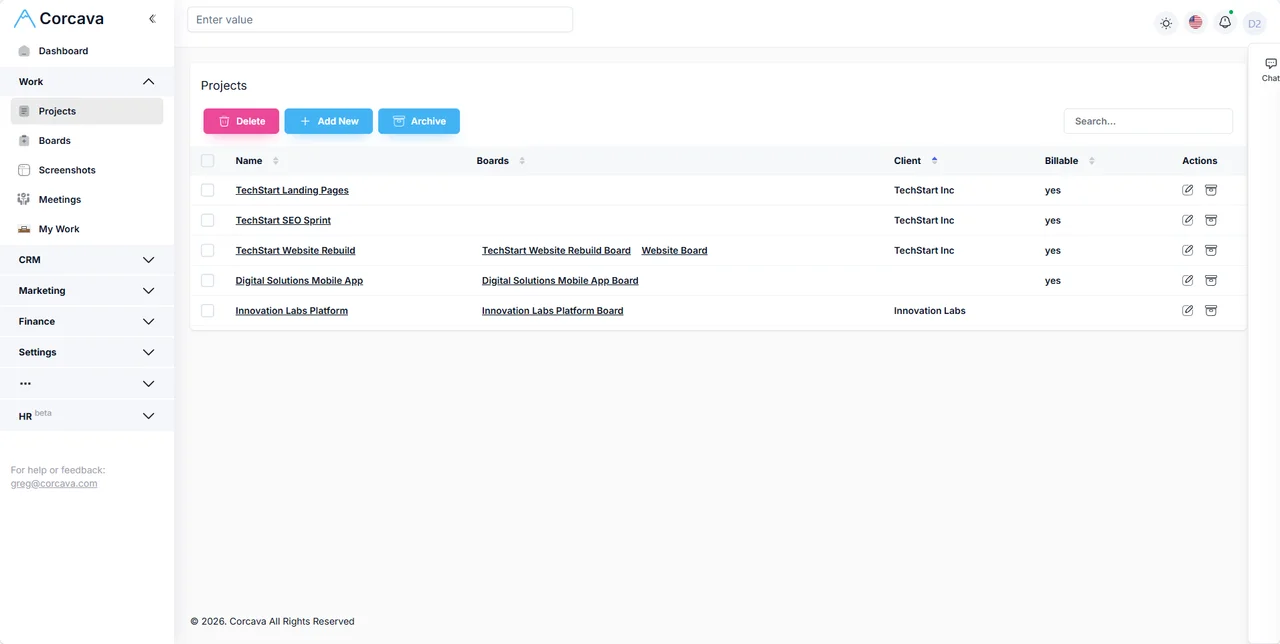Viewport: 1280px width, 644px height.
Task: Check the box for Innovation Labs Platform
Action: tap(207, 310)
